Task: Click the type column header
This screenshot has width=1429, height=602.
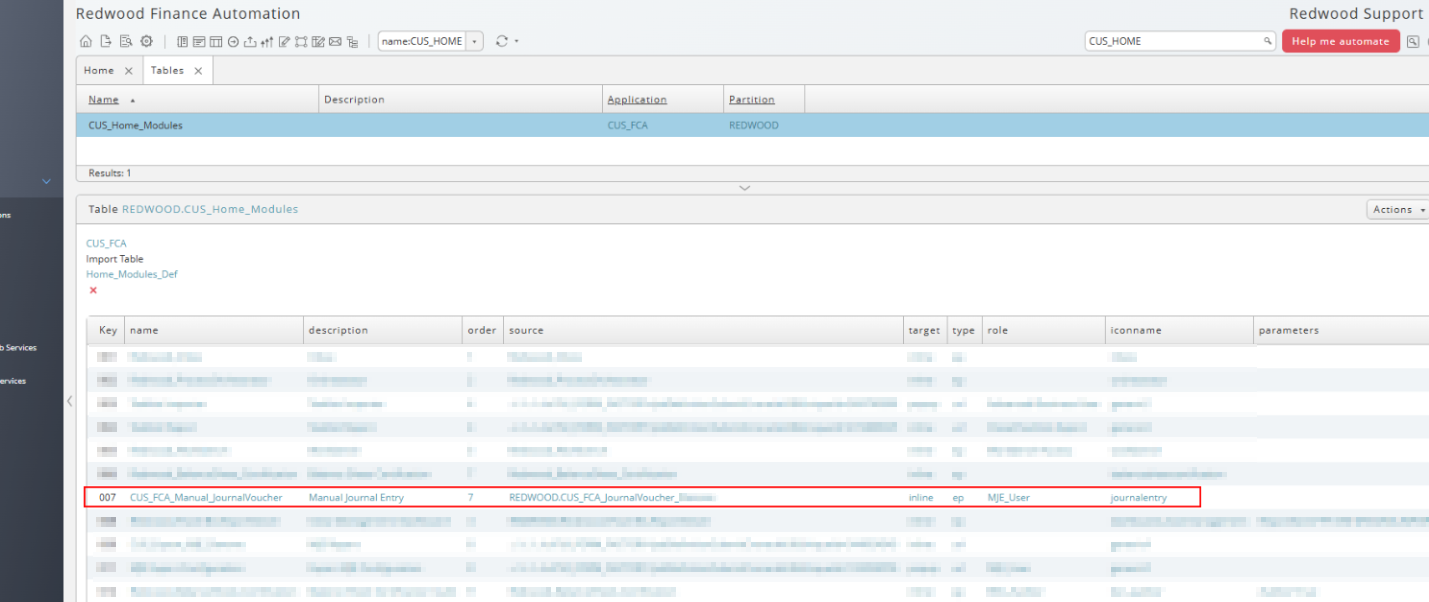Action: 963,330
